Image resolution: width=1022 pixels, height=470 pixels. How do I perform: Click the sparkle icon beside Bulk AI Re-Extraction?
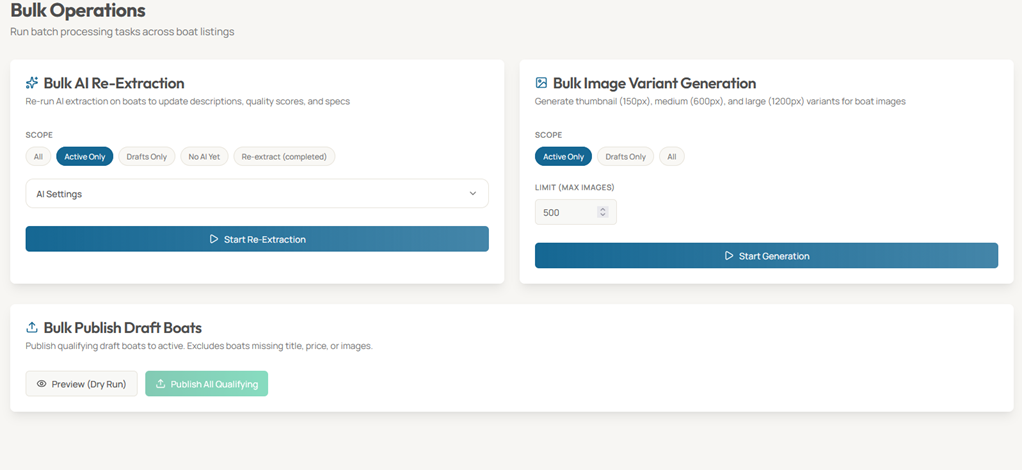(32, 83)
